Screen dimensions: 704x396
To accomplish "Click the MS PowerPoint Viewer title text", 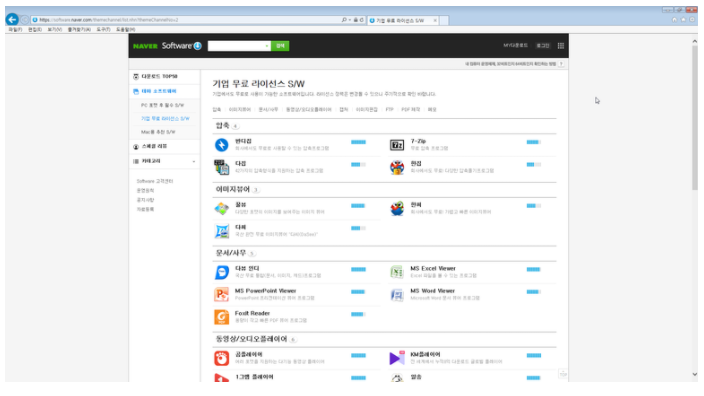I will point(265,291).
